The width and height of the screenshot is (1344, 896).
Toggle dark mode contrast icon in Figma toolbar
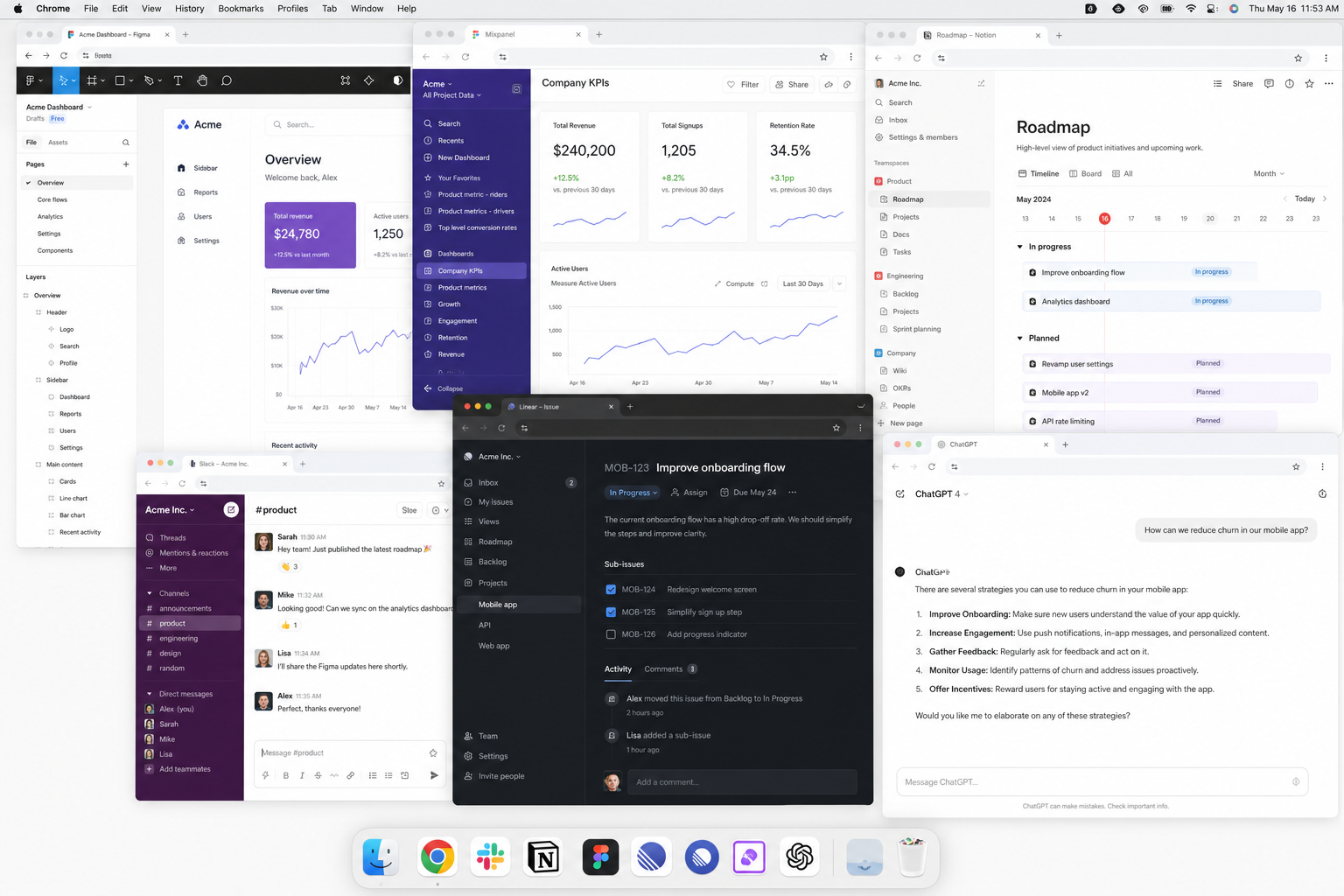click(x=398, y=80)
